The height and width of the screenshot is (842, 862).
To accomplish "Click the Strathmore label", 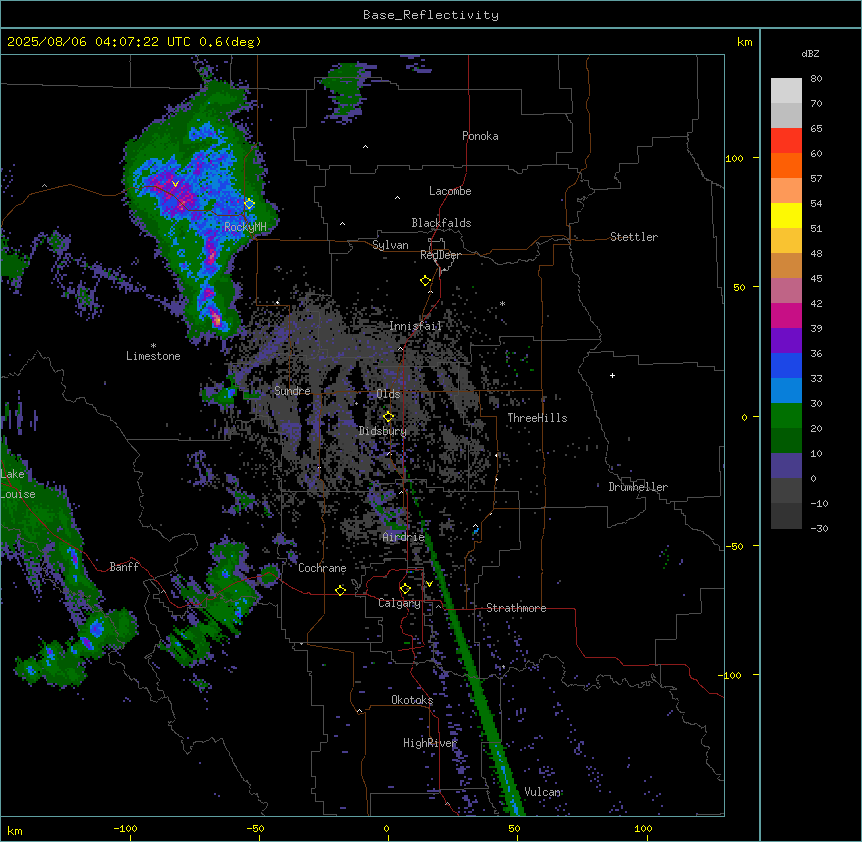I will [516, 608].
